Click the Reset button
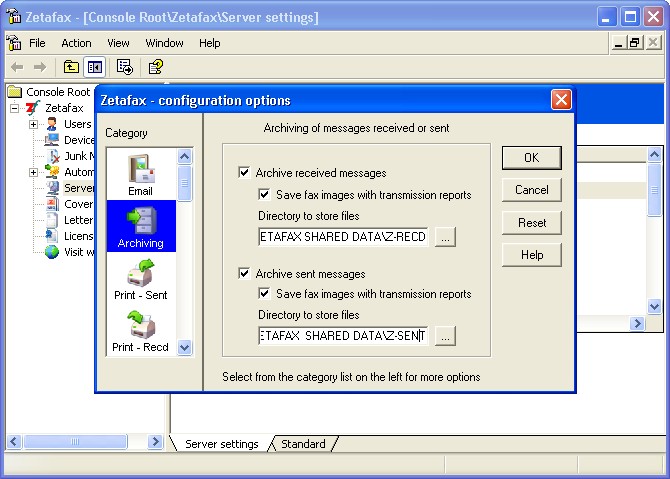 pos(531,222)
